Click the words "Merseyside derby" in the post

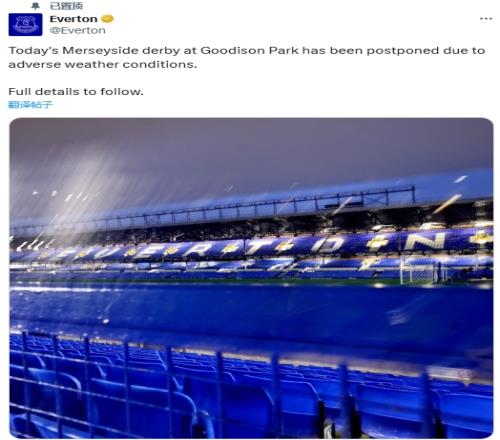121,51
